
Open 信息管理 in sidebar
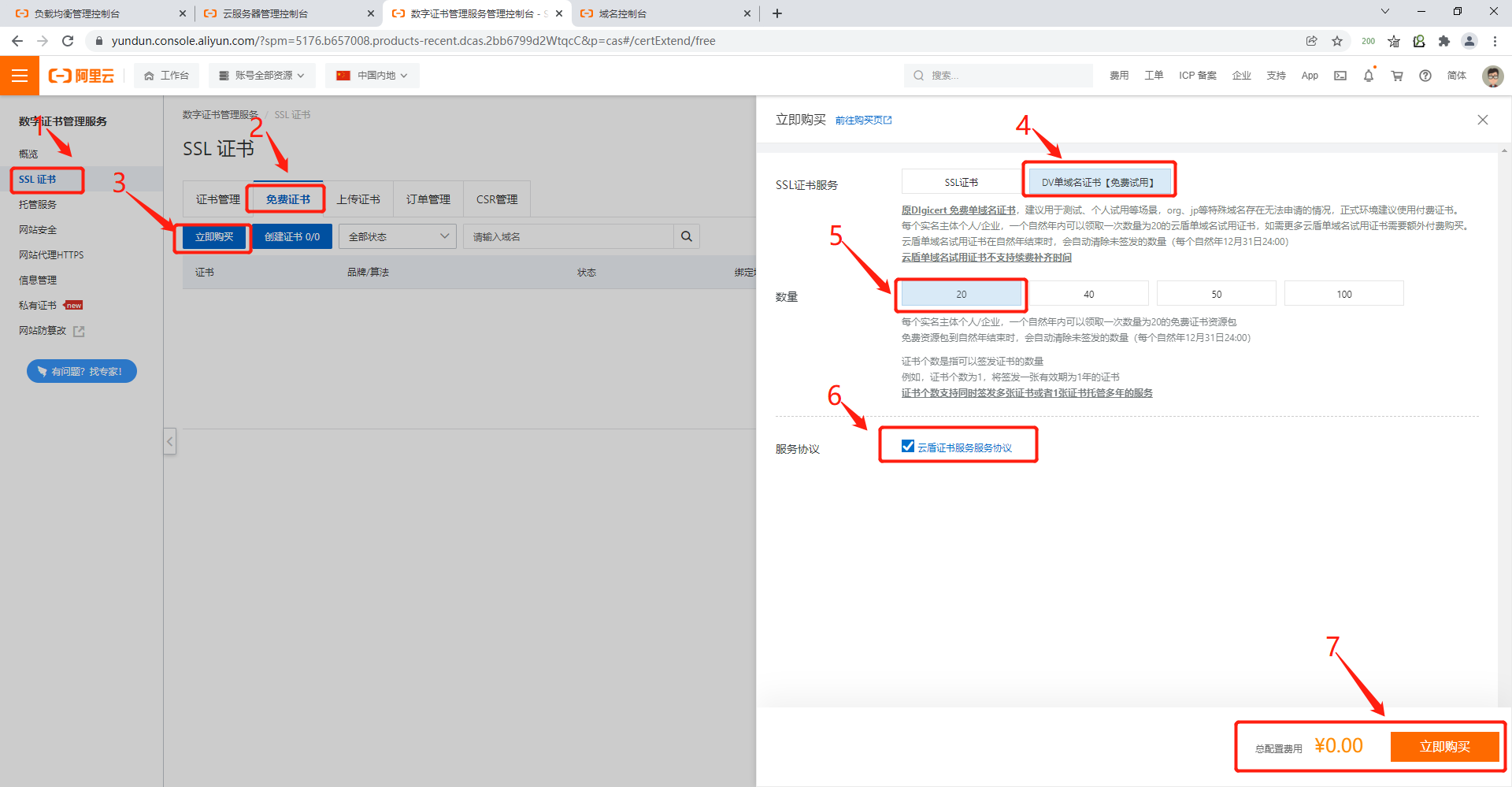click(x=38, y=280)
